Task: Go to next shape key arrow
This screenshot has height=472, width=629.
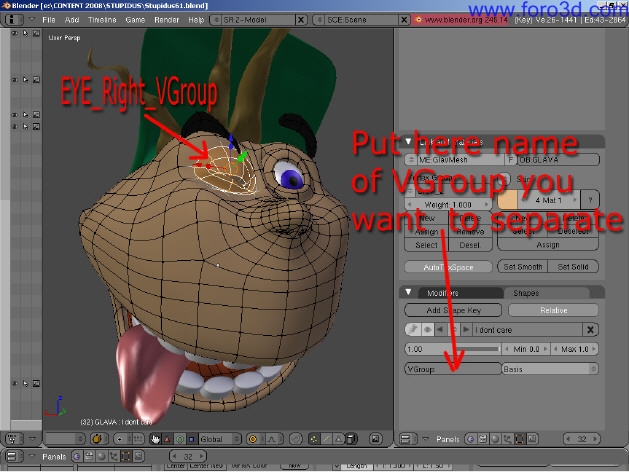Action: tap(466, 330)
